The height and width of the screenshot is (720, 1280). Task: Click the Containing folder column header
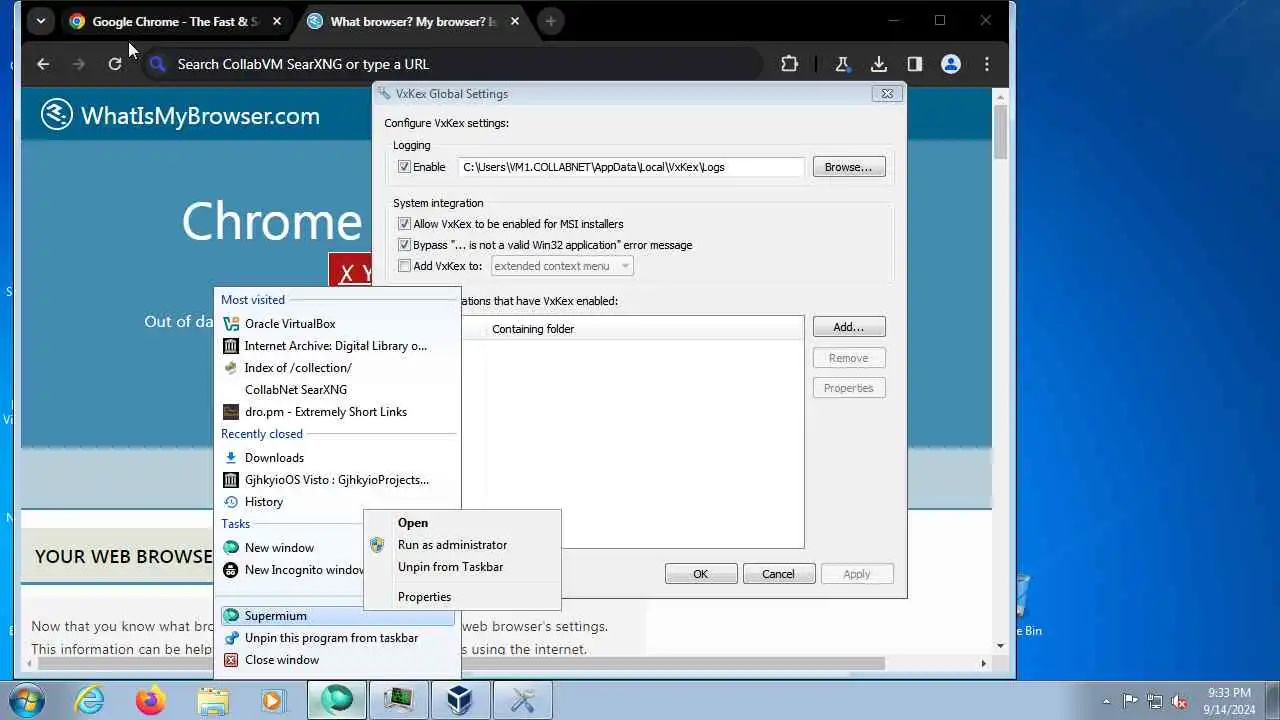[644, 329]
